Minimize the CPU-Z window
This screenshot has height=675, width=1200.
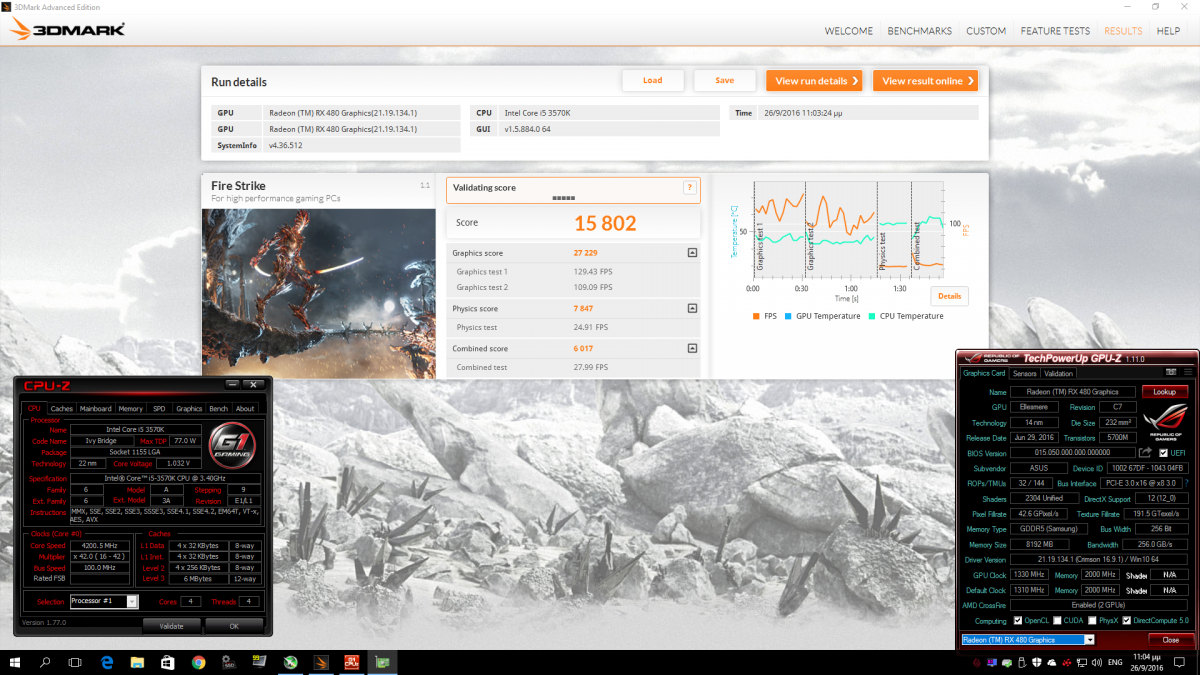click(233, 383)
